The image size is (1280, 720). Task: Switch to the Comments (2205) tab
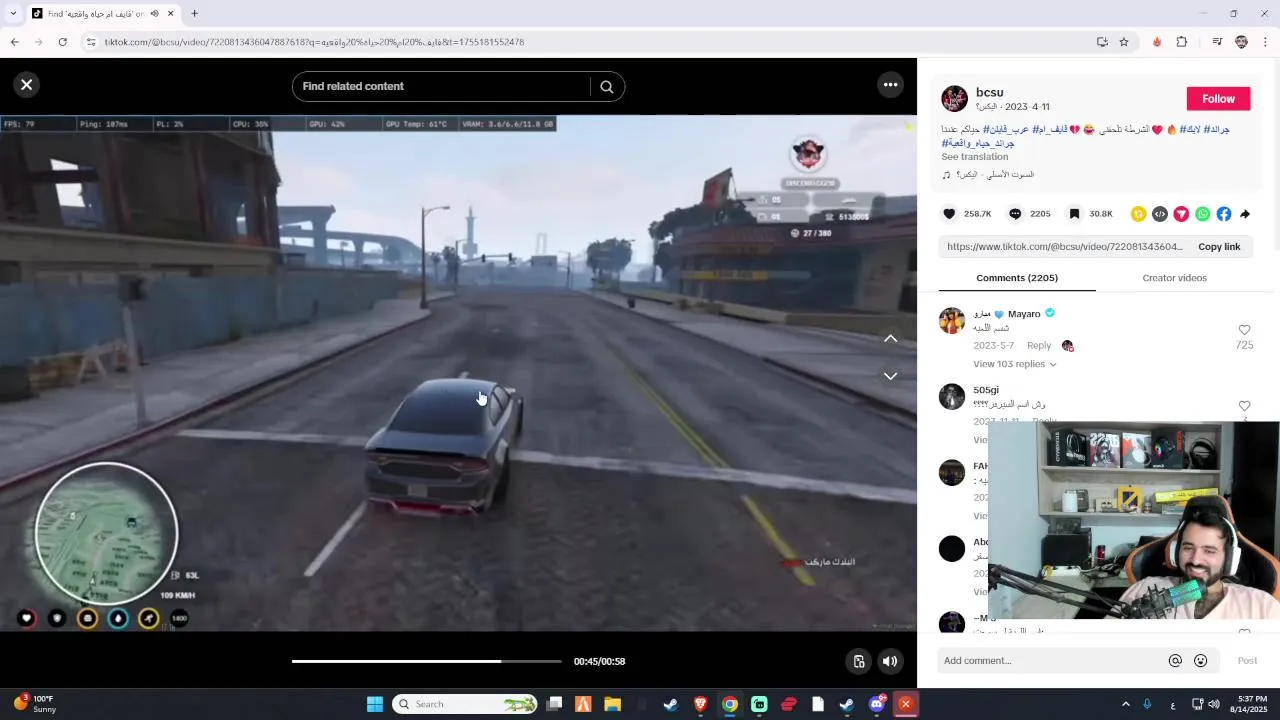click(x=1017, y=278)
